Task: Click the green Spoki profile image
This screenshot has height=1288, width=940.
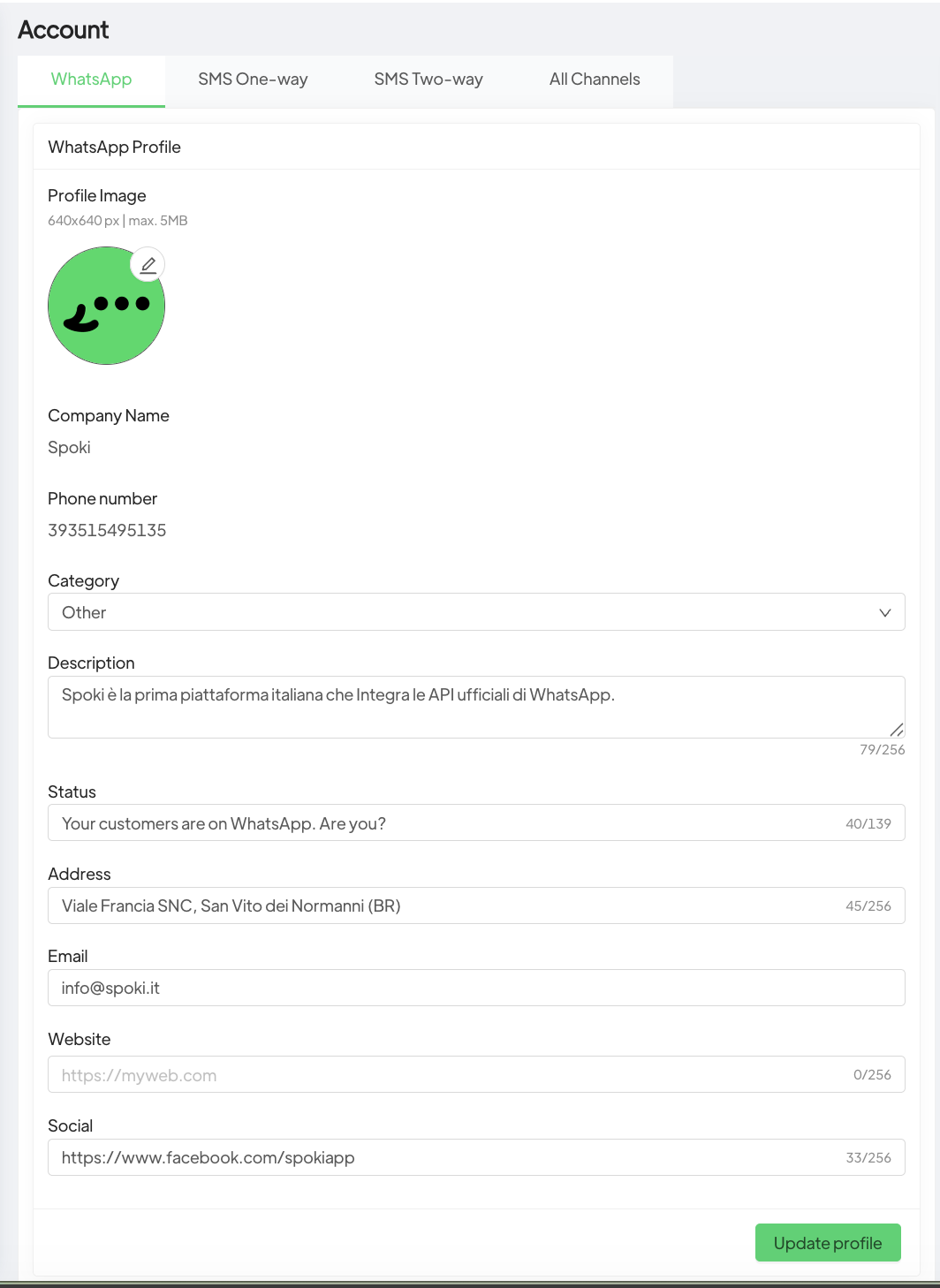Action: coord(104,309)
